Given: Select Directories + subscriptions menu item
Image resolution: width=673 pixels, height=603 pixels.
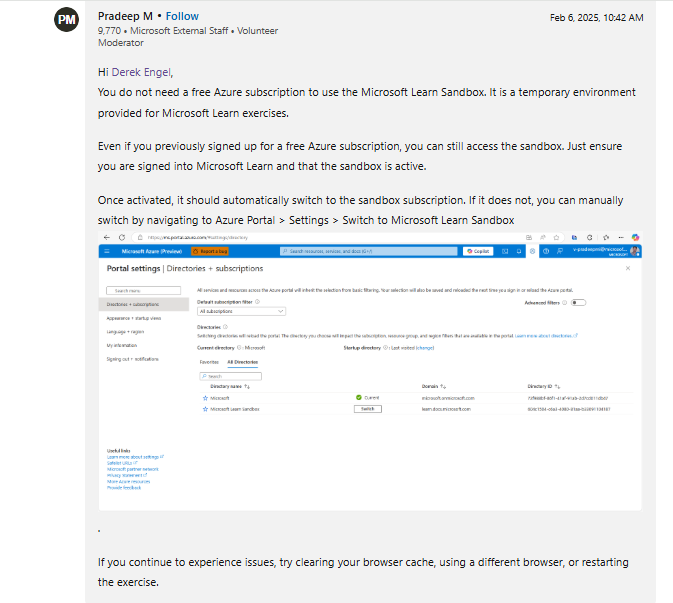Looking at the screenshot, I should coord(144,304).
